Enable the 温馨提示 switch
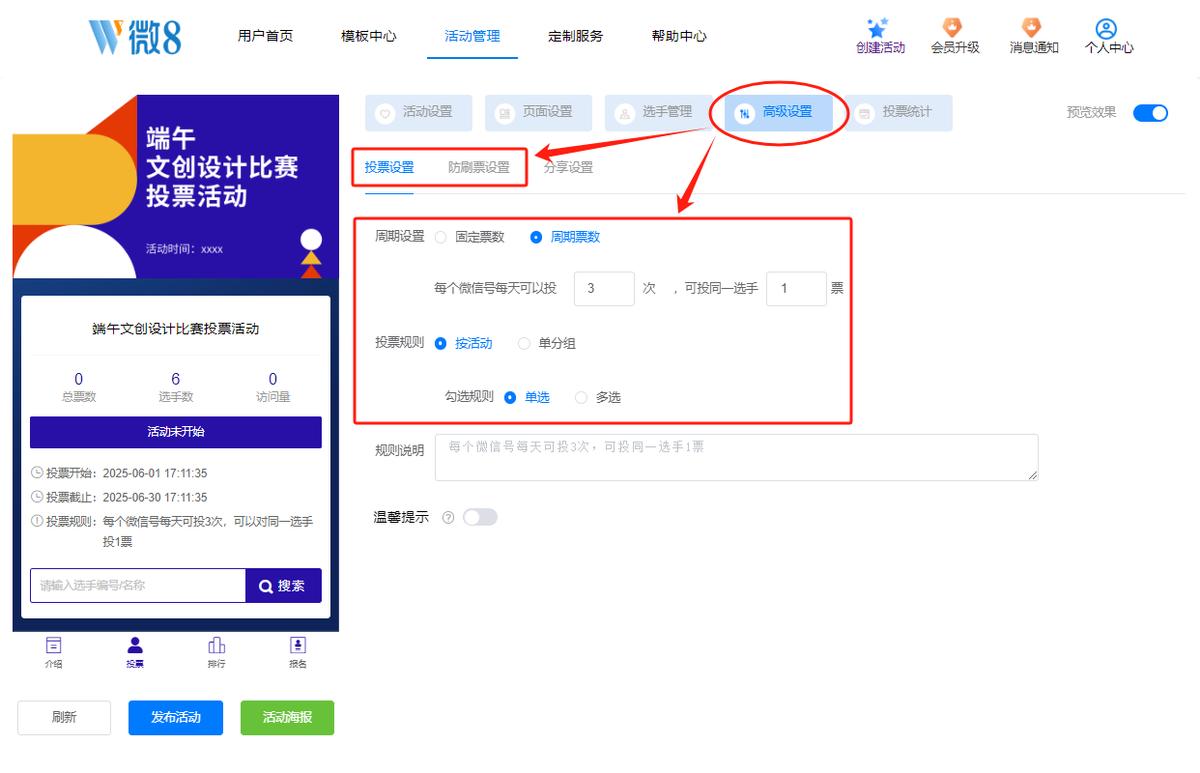 (x=480, y=517)
